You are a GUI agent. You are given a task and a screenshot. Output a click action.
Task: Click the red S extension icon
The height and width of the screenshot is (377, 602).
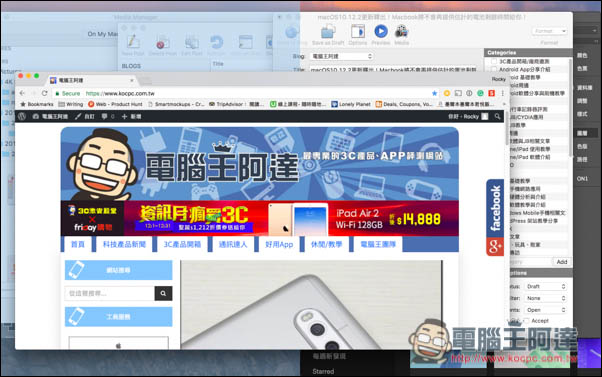point(491,93)
